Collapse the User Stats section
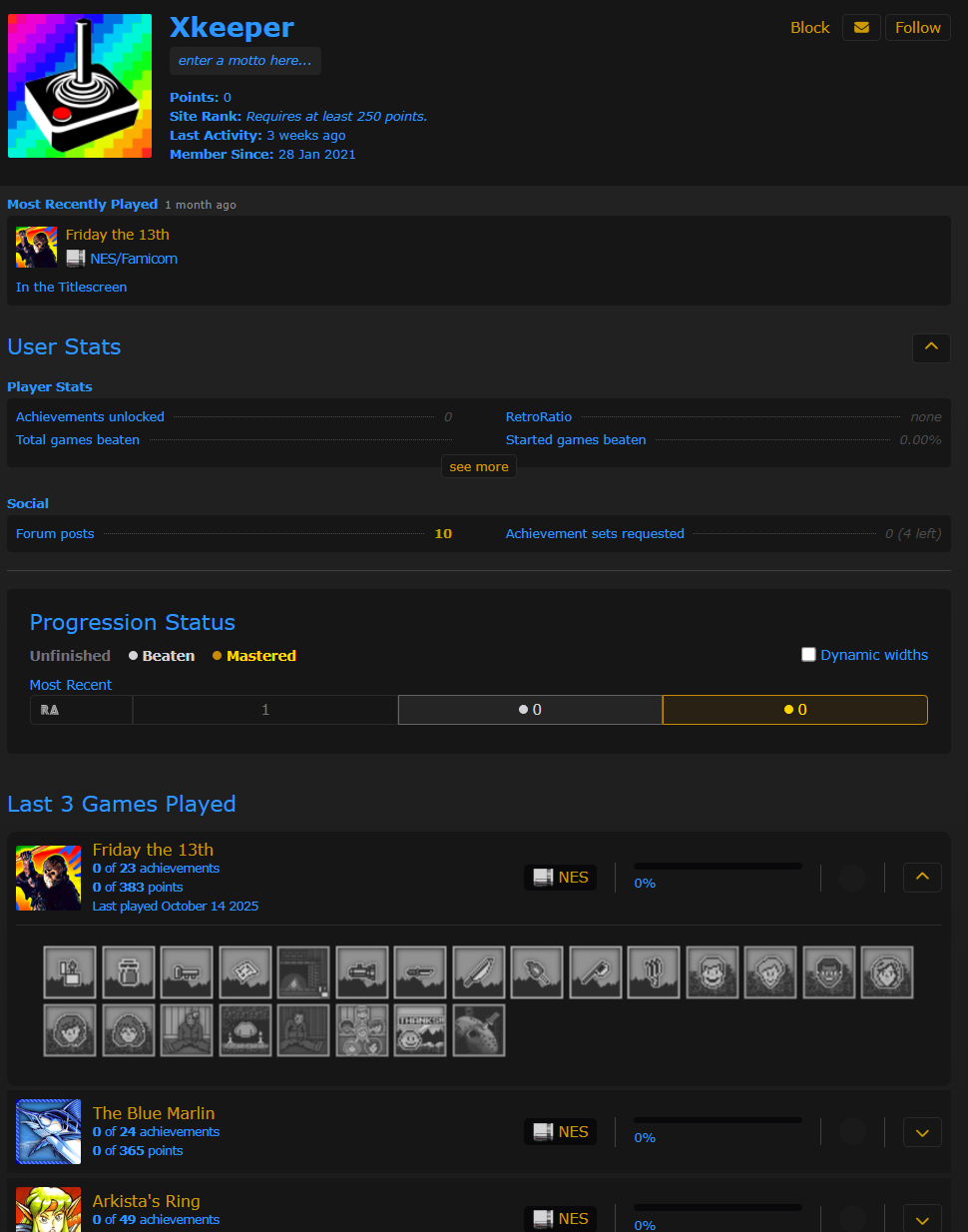The height and width of the screenshot is (1232, 968). pos(931,347)
